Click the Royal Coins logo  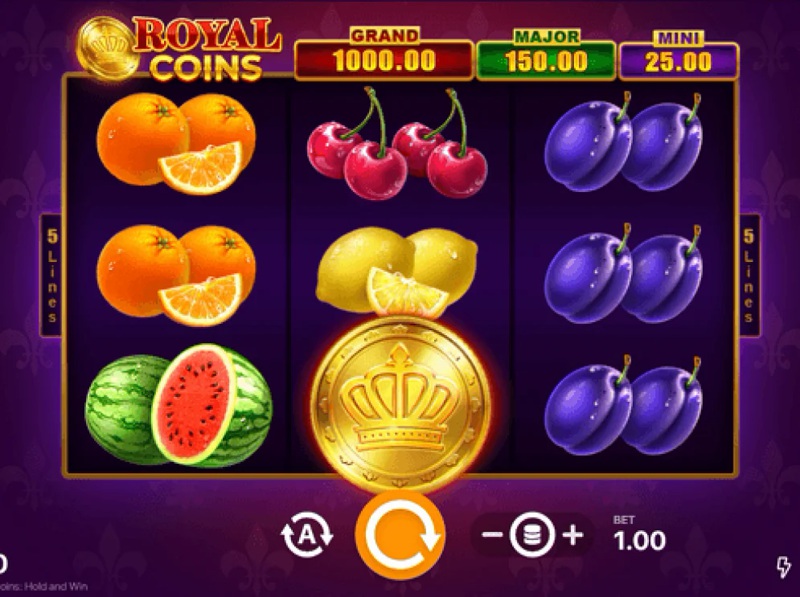coord(179,49)
